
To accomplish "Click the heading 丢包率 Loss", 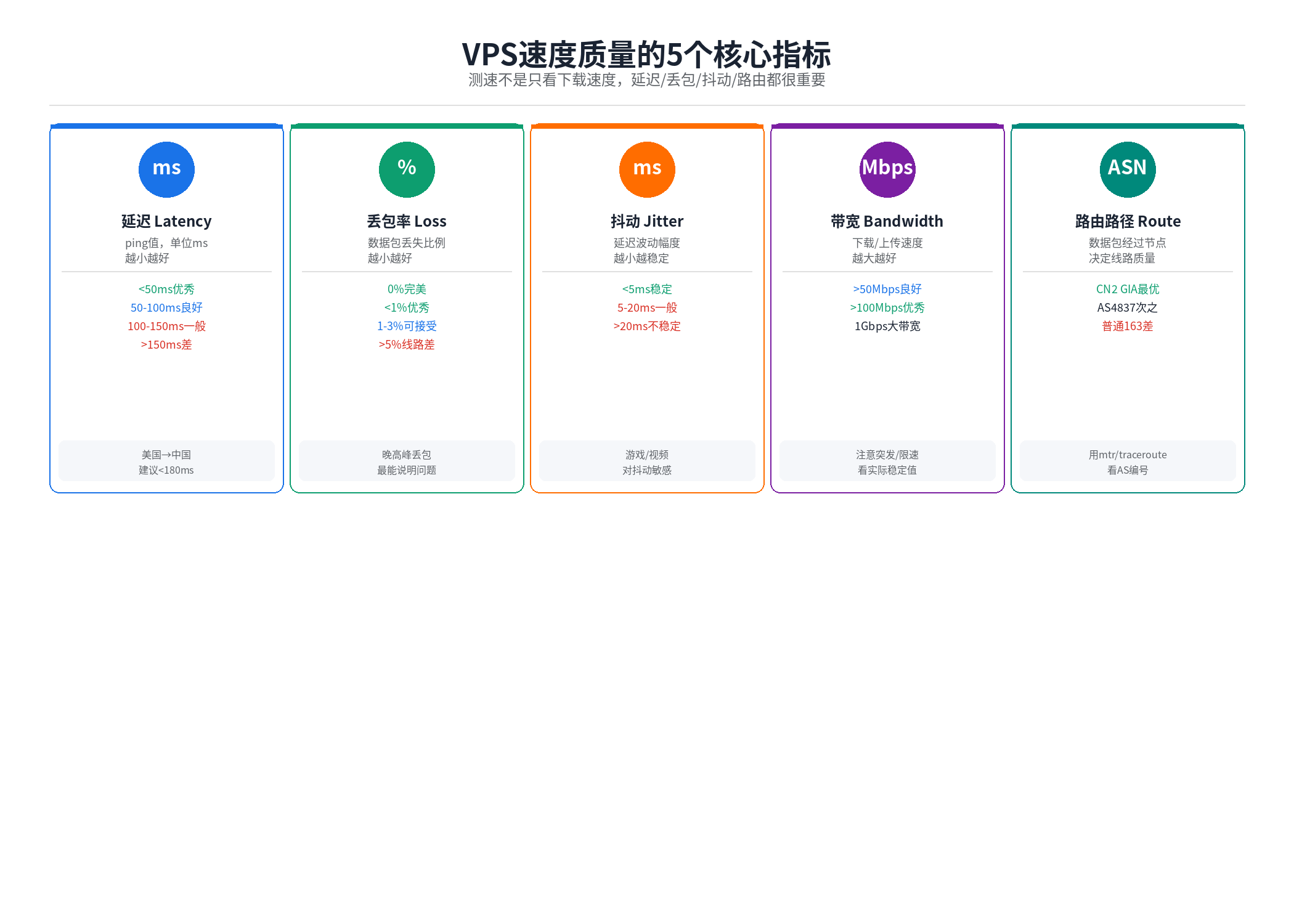I will click(407, 221).
